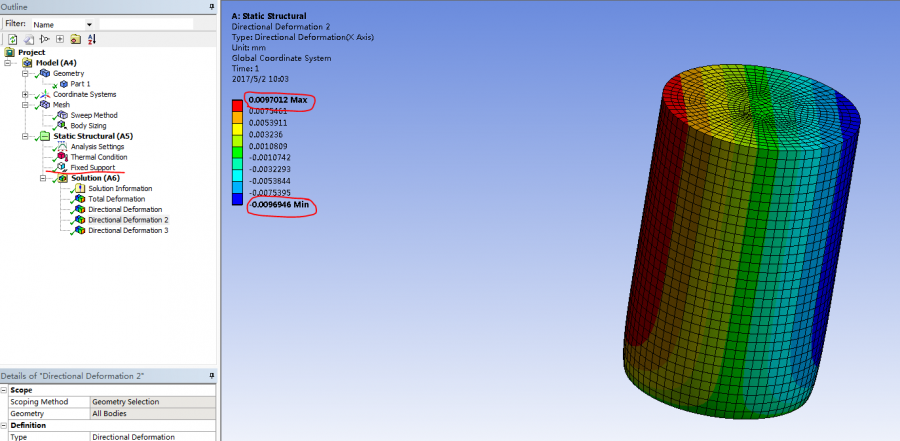Select Directional Deformation 2 tree label
The height and width of the screenshot is (441, 900).
point(128,220)
